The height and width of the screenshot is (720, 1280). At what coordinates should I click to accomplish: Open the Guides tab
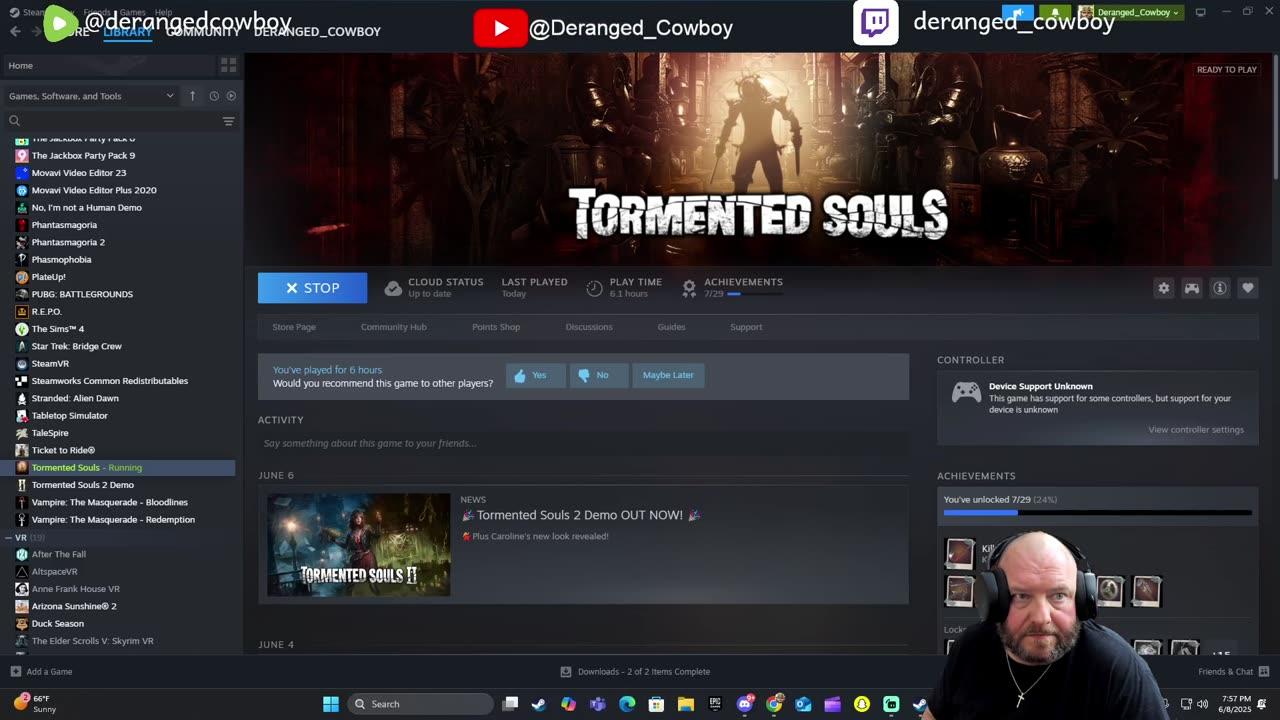671,327
